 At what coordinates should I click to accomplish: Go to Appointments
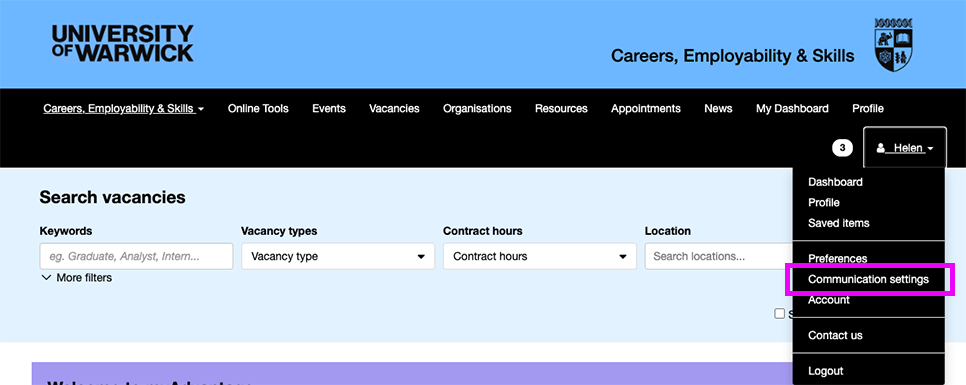pos(646,108)
